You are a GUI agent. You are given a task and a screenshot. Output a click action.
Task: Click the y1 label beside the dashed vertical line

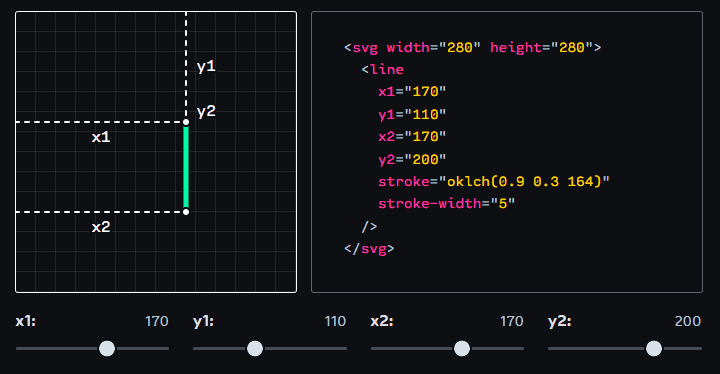(x=206, y=67)
